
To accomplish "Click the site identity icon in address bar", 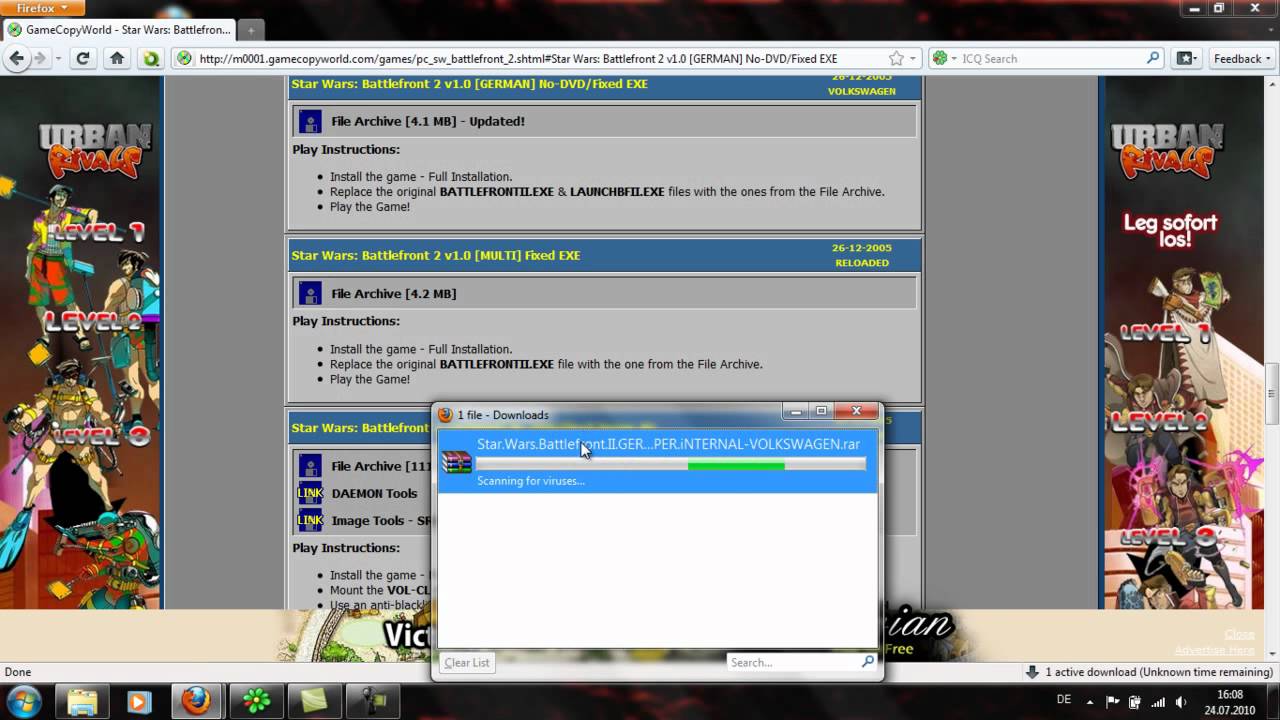I will point(185,58).
